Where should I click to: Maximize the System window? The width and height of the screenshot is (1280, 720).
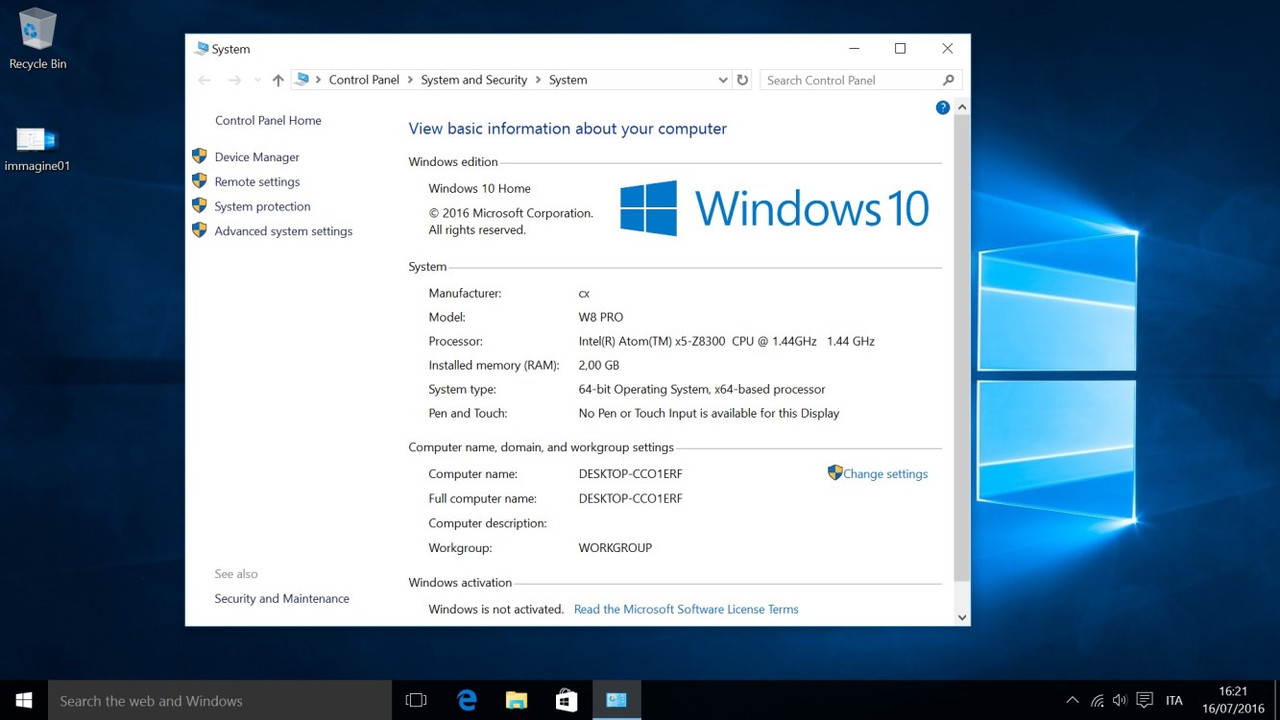pos(900,48)
